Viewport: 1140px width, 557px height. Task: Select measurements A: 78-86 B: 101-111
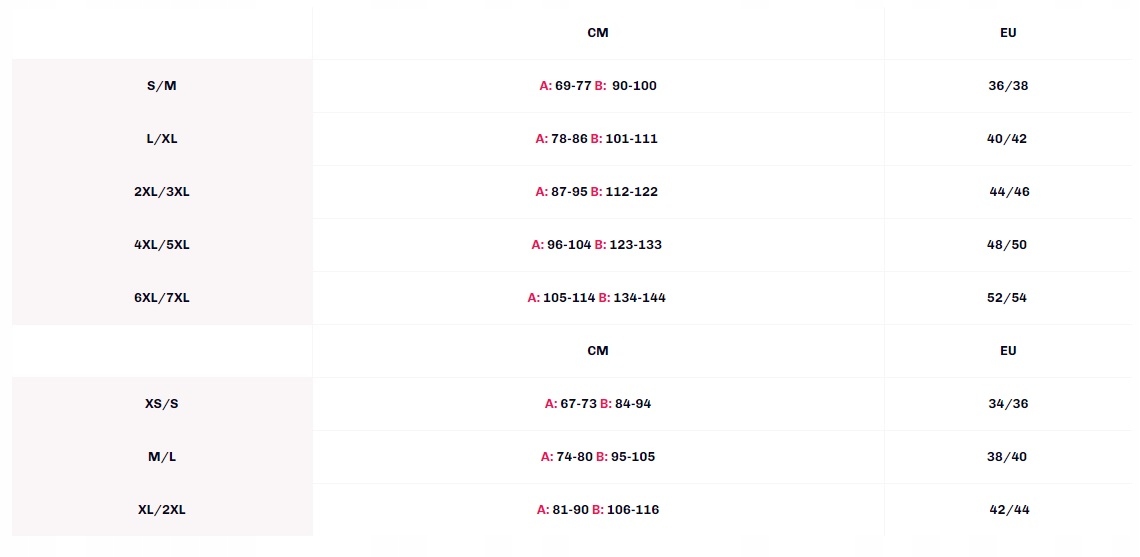click(x=597, y=139)
